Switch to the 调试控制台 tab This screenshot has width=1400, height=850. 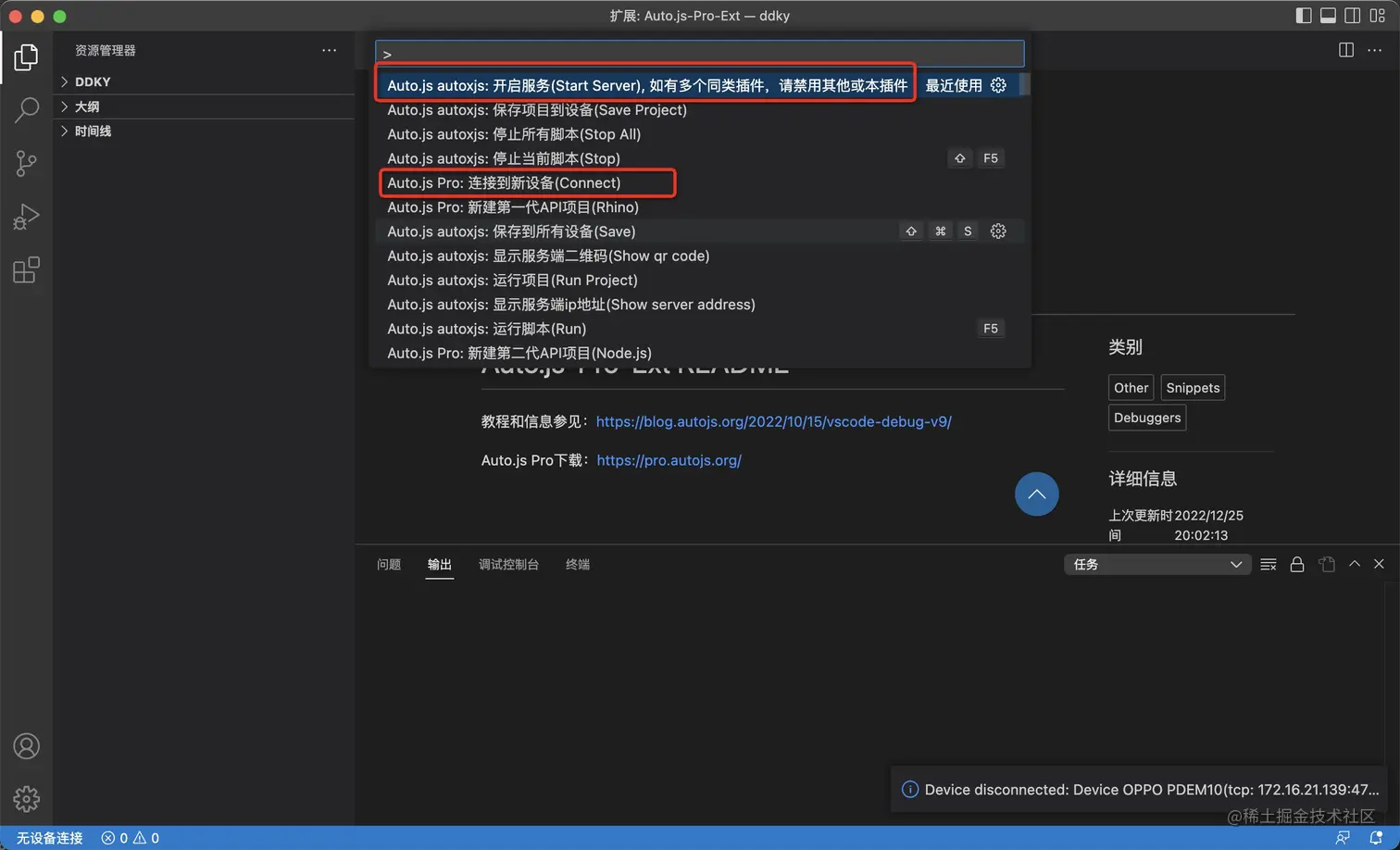point(508,564)
